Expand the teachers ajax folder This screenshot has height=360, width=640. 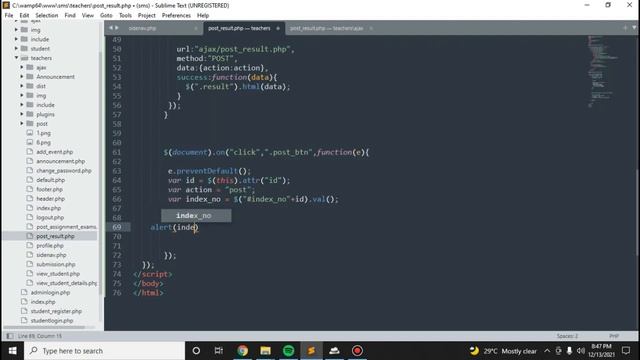click(x=22, y=67)
